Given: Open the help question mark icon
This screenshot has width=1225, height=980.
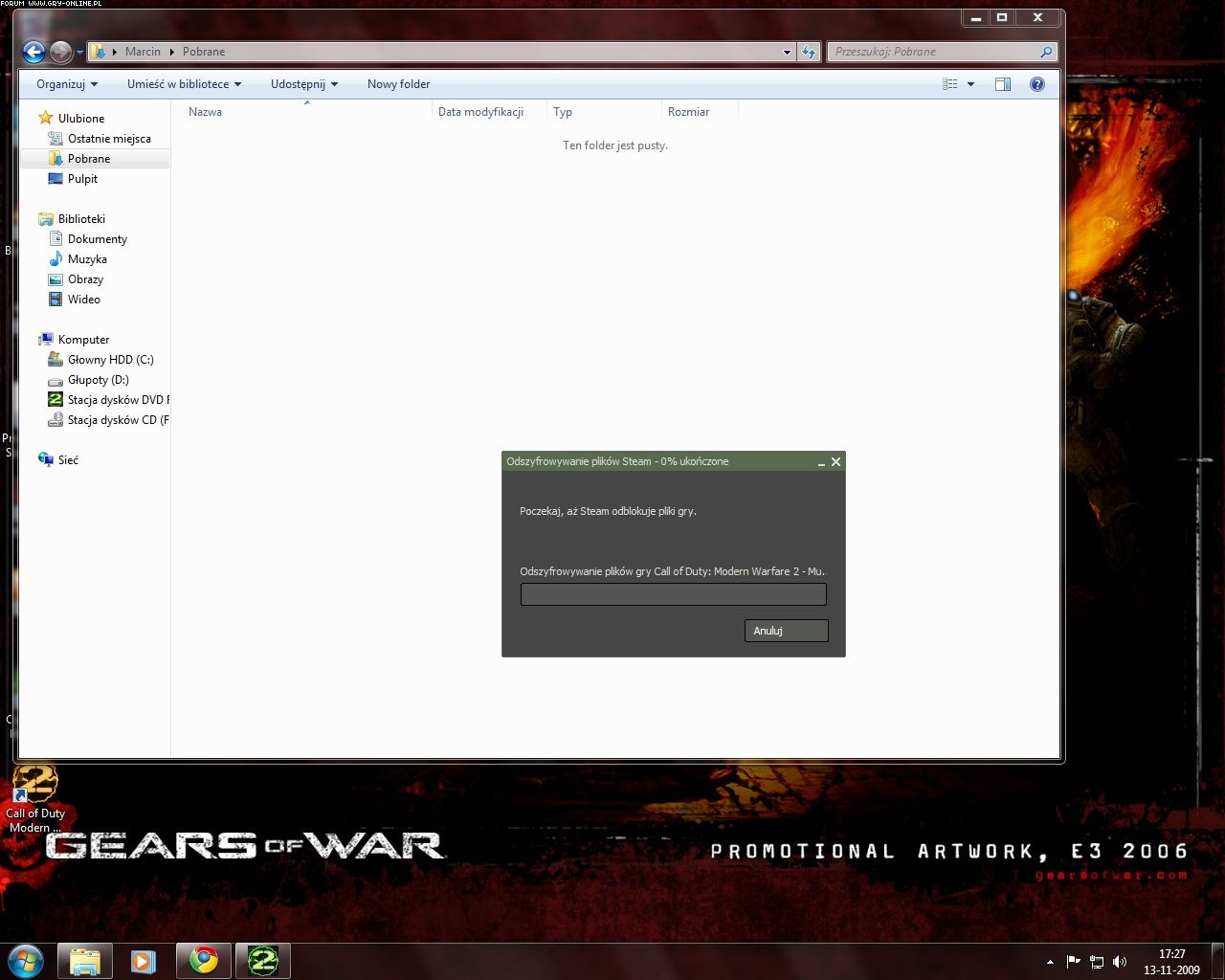Looking at the screenshot, I should (1036, 84).
